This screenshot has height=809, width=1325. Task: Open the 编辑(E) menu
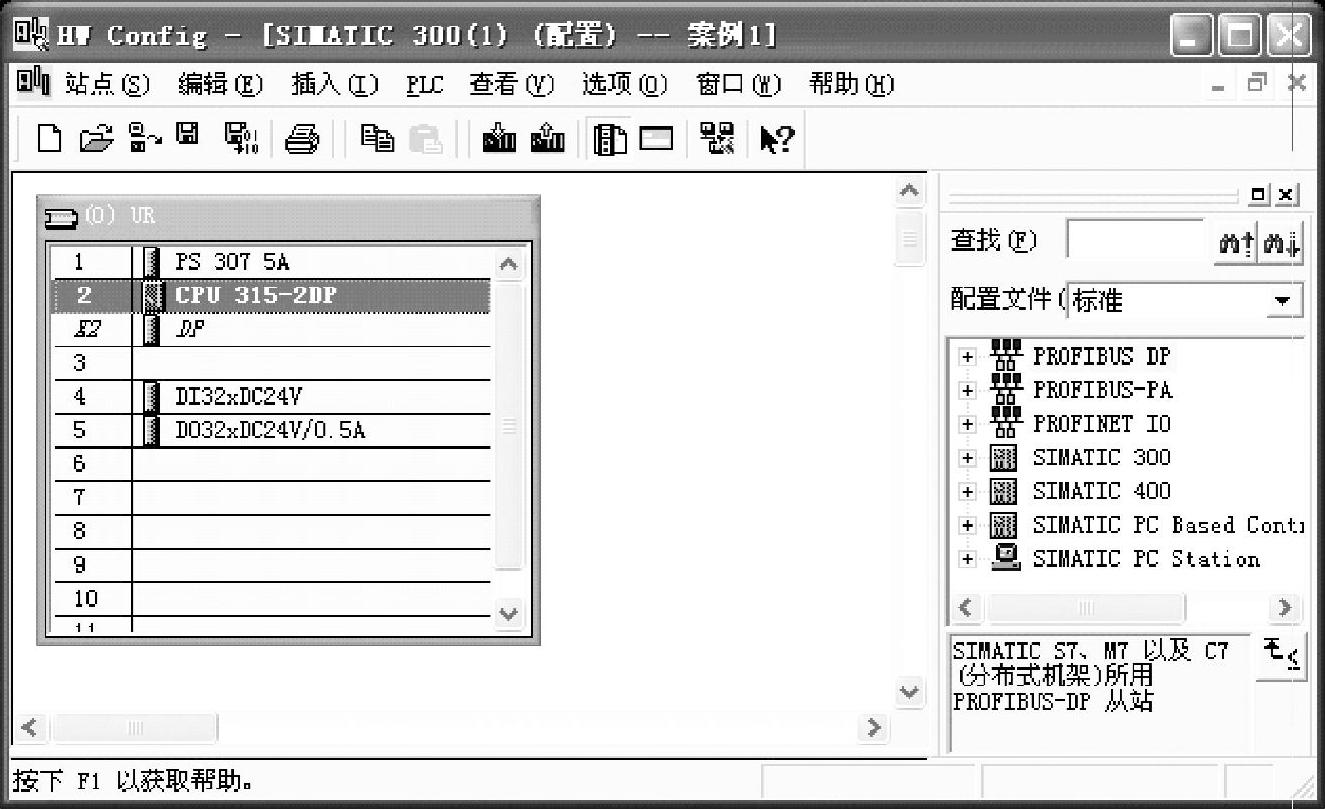(221, 85)
